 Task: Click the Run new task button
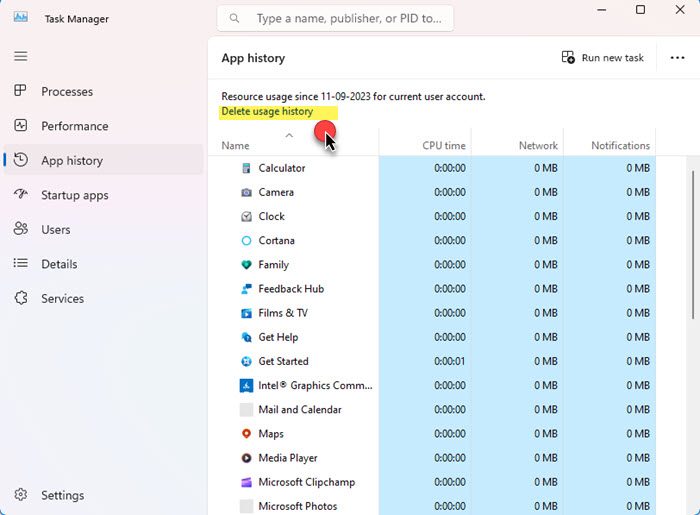tap(603, 58)
